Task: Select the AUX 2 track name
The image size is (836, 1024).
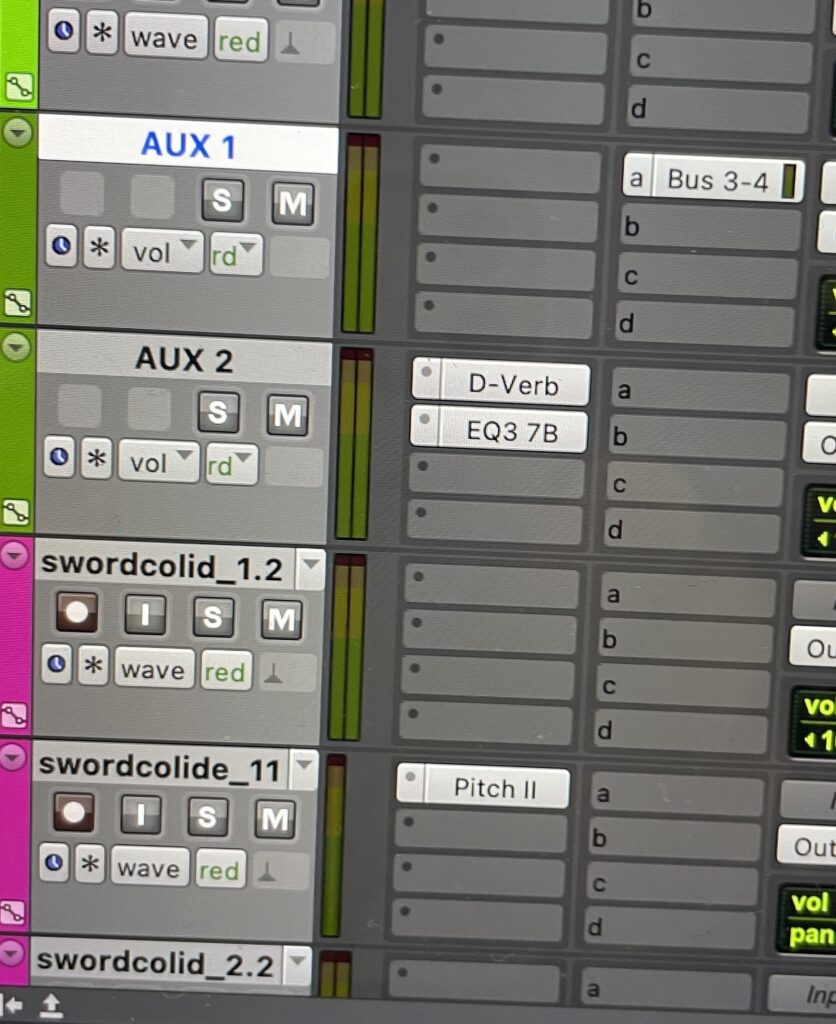Action: 184,359
